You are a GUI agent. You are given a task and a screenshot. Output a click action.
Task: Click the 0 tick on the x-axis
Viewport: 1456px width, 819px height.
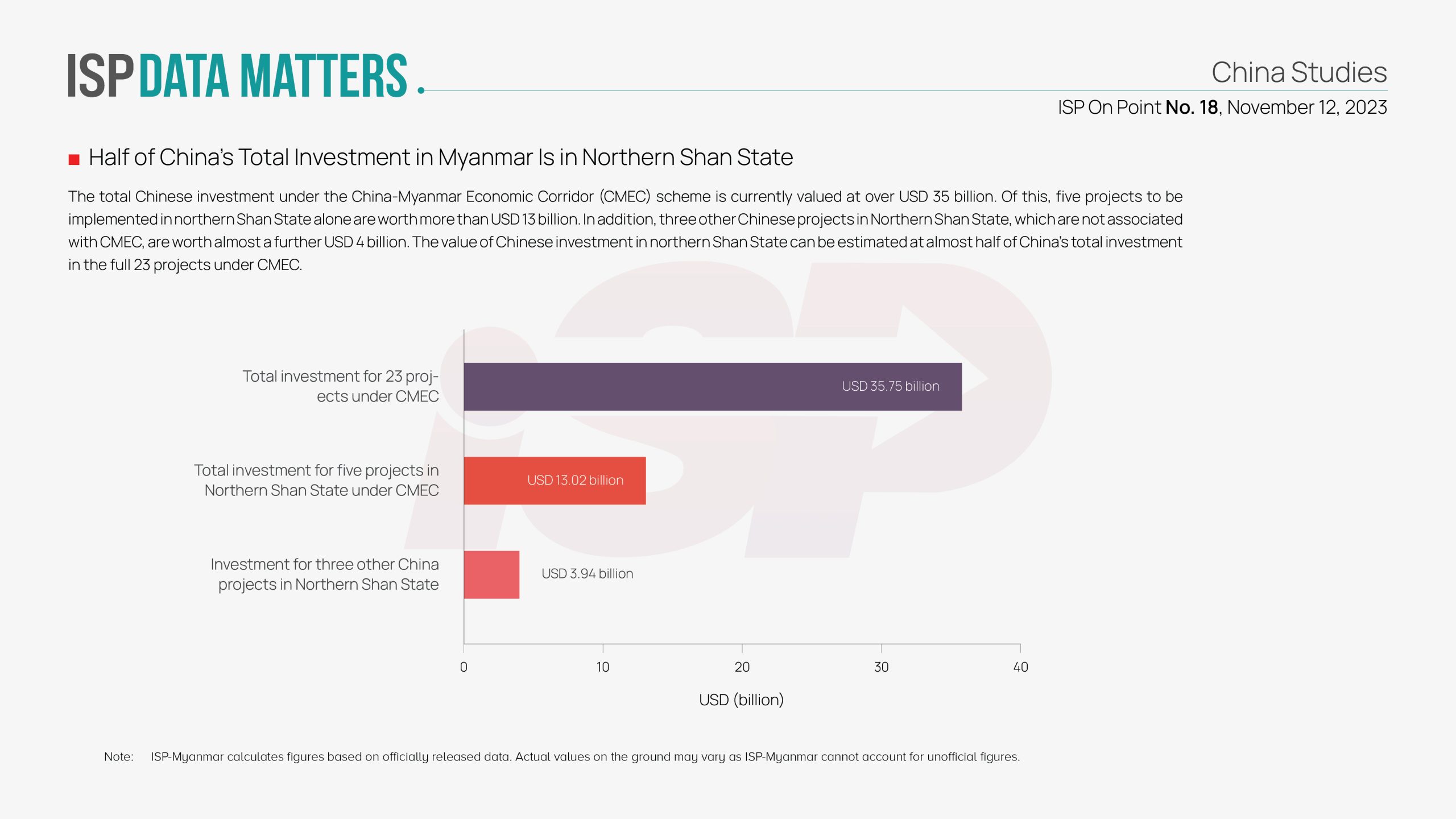464,667
